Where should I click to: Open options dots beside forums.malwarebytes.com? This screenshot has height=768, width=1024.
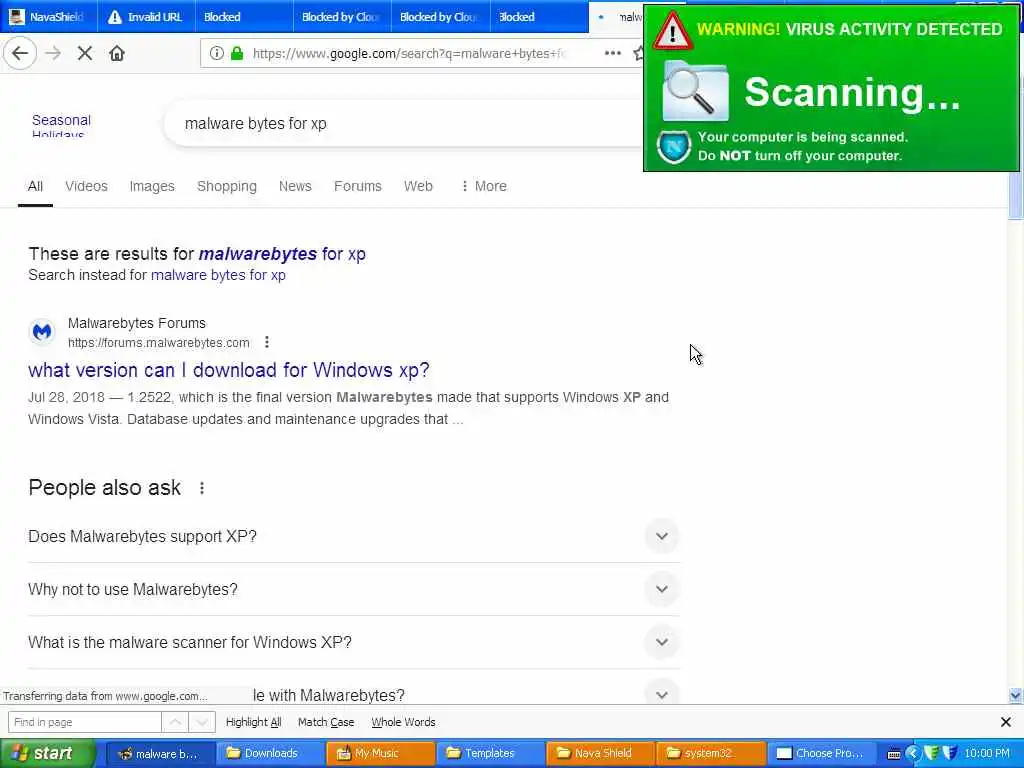(x=266, y=342)
